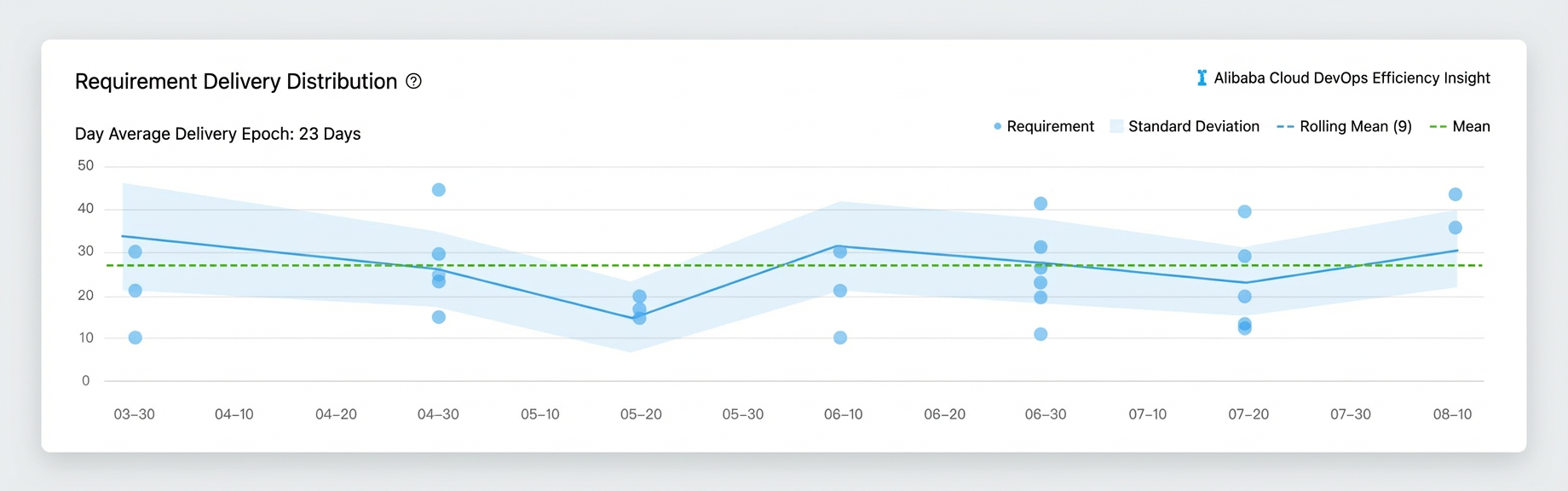Screen dimensions: 1568x491
Task: Click the 07-30 x-axis label
Action: pos(1351,414)
